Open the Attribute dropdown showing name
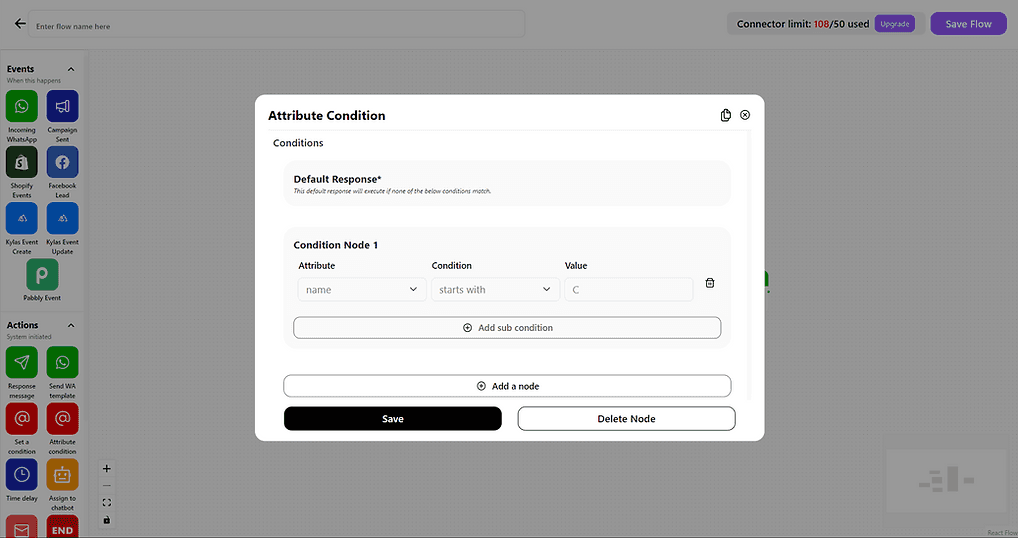Screen dimensions: 1018x538 coord(362,289)
